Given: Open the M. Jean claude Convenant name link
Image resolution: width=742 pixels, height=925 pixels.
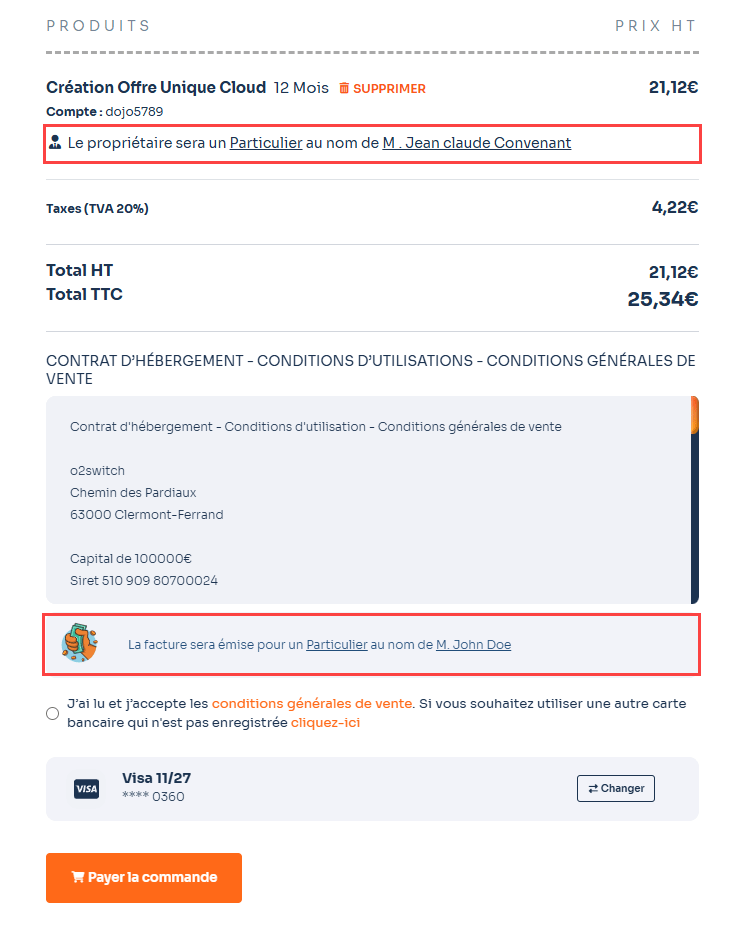Looking at the screenshot, I should click(477, 143).
